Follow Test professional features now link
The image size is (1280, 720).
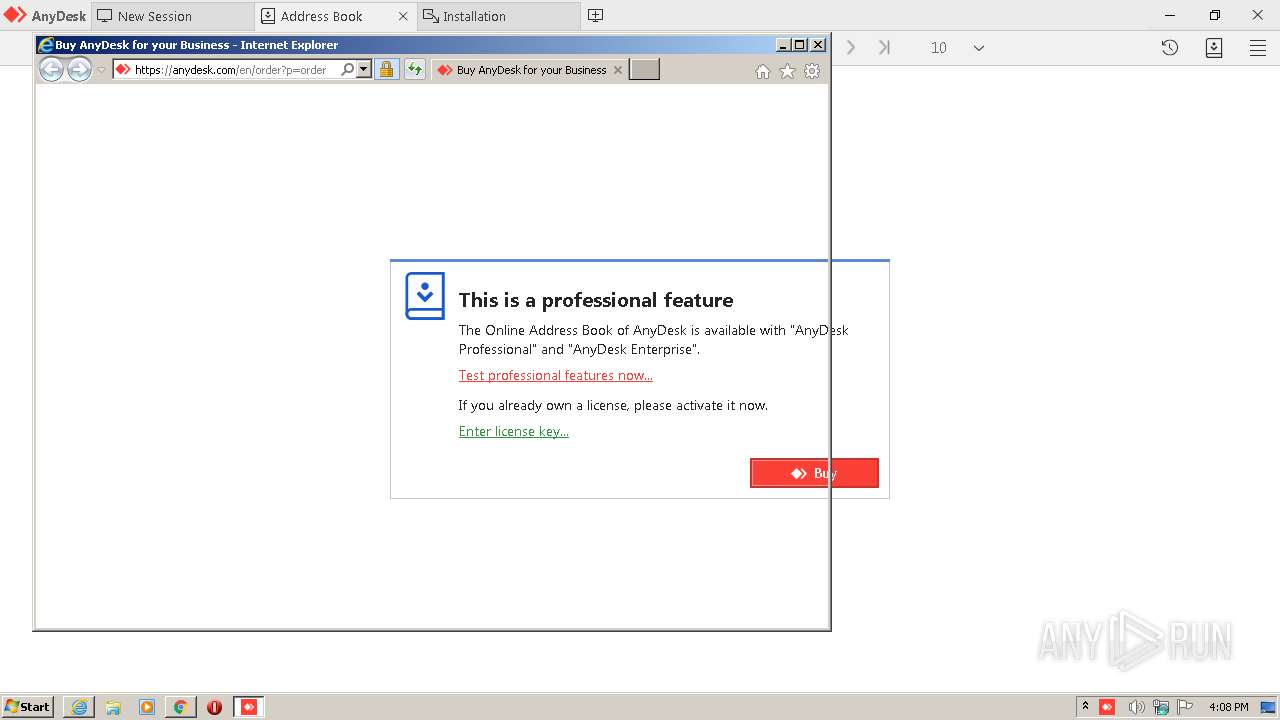[x=556, y=375]
